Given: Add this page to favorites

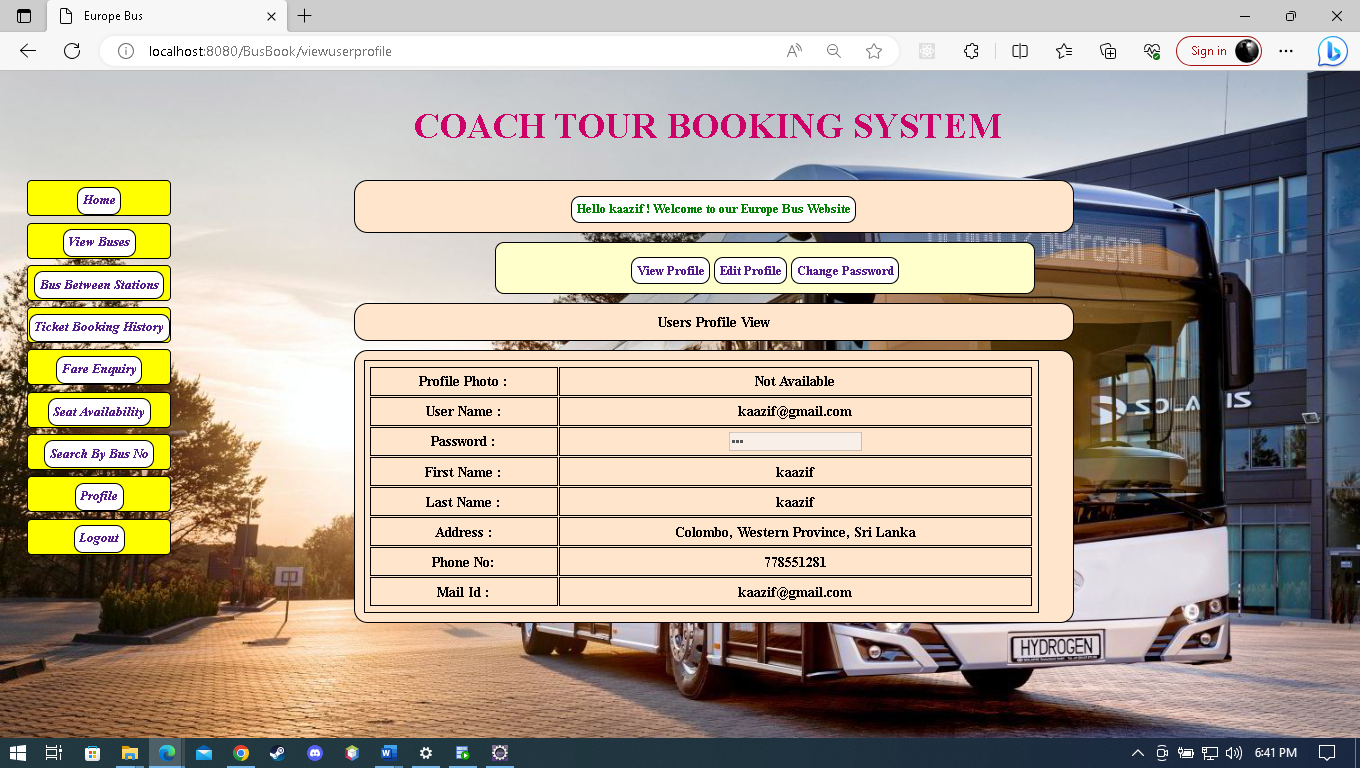Looking at the screenshot, I should (874, 50).
